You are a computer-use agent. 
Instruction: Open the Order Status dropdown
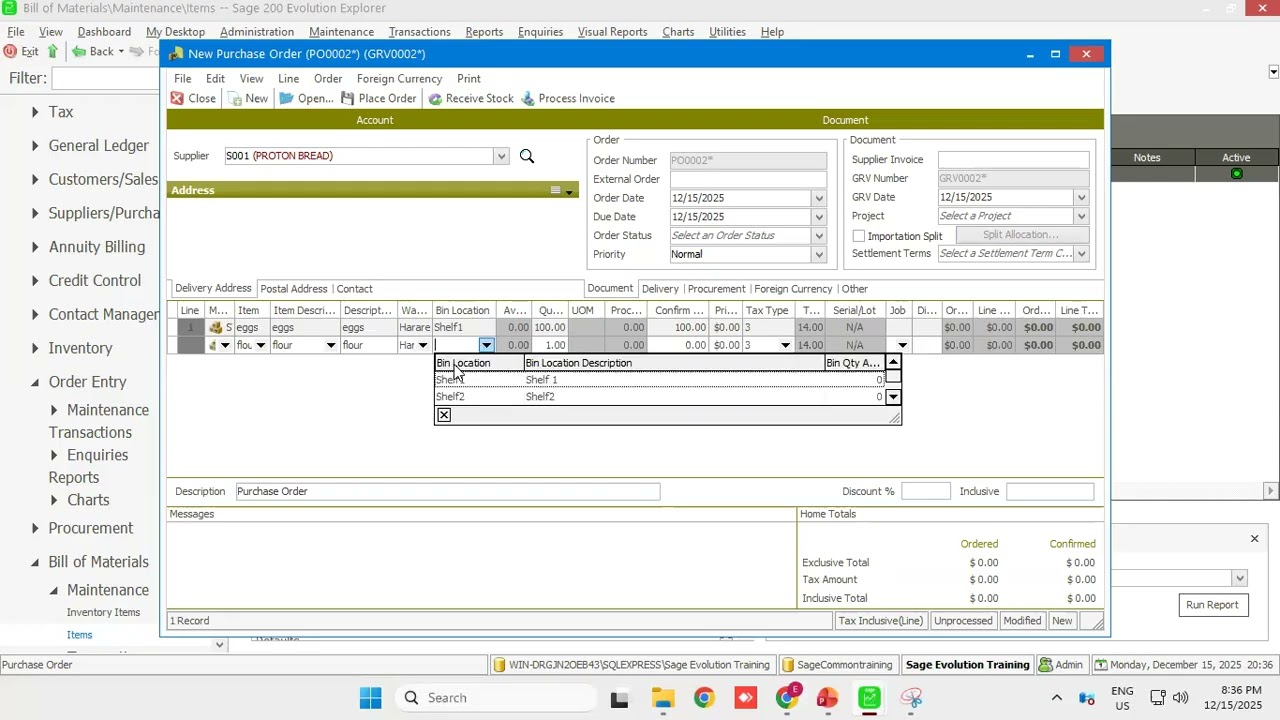(819, 236)
